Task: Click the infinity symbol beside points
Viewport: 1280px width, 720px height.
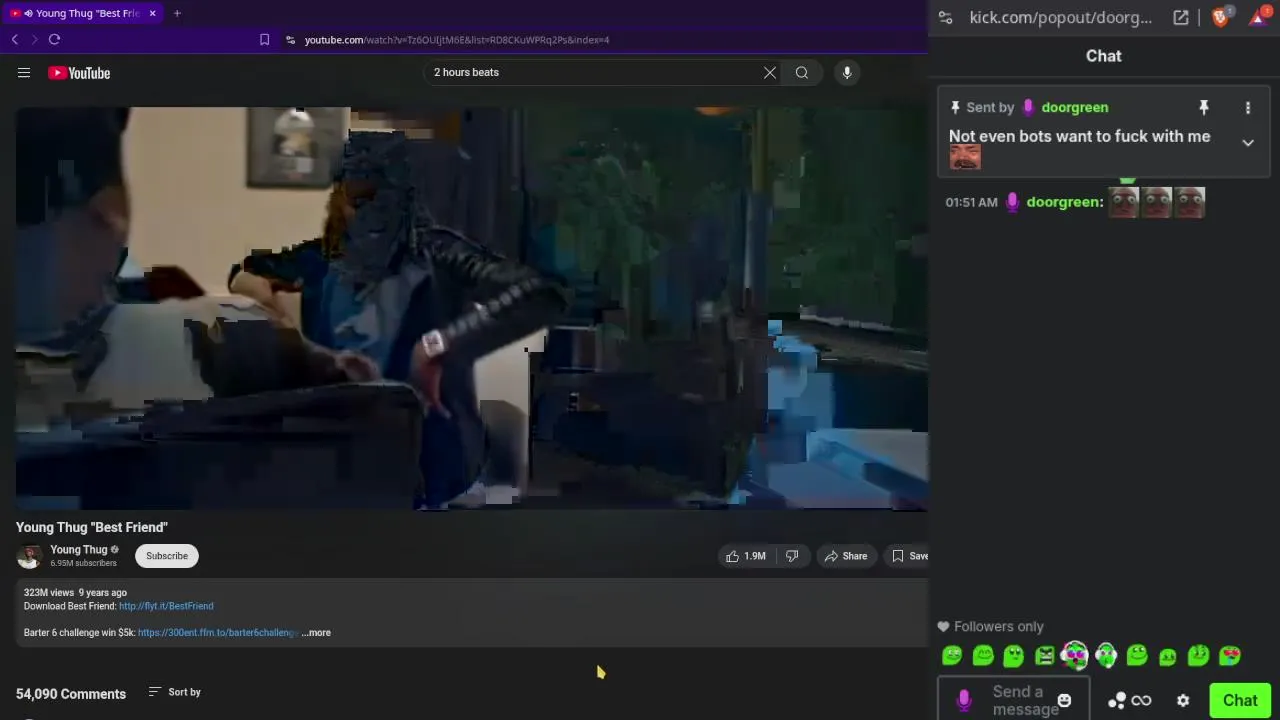Action: coord(1141,700)
